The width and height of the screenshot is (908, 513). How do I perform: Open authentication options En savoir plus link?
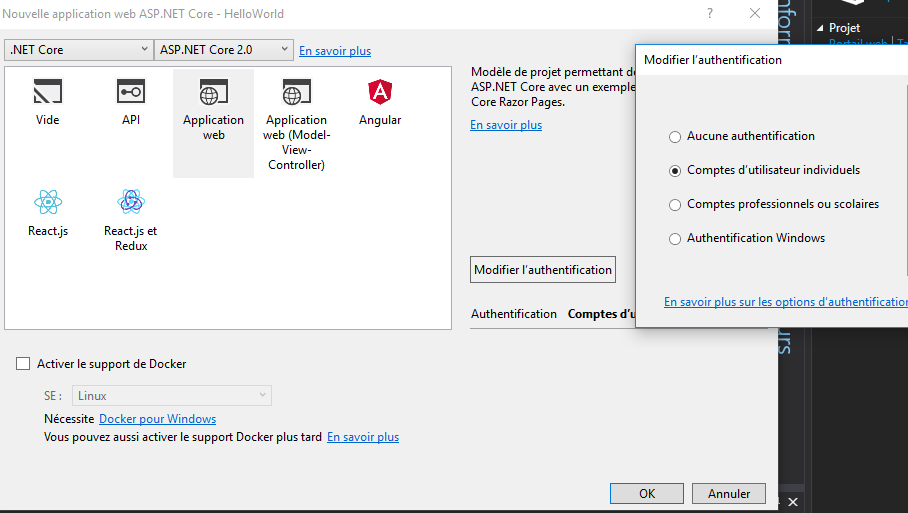click(x=785, y=302)
